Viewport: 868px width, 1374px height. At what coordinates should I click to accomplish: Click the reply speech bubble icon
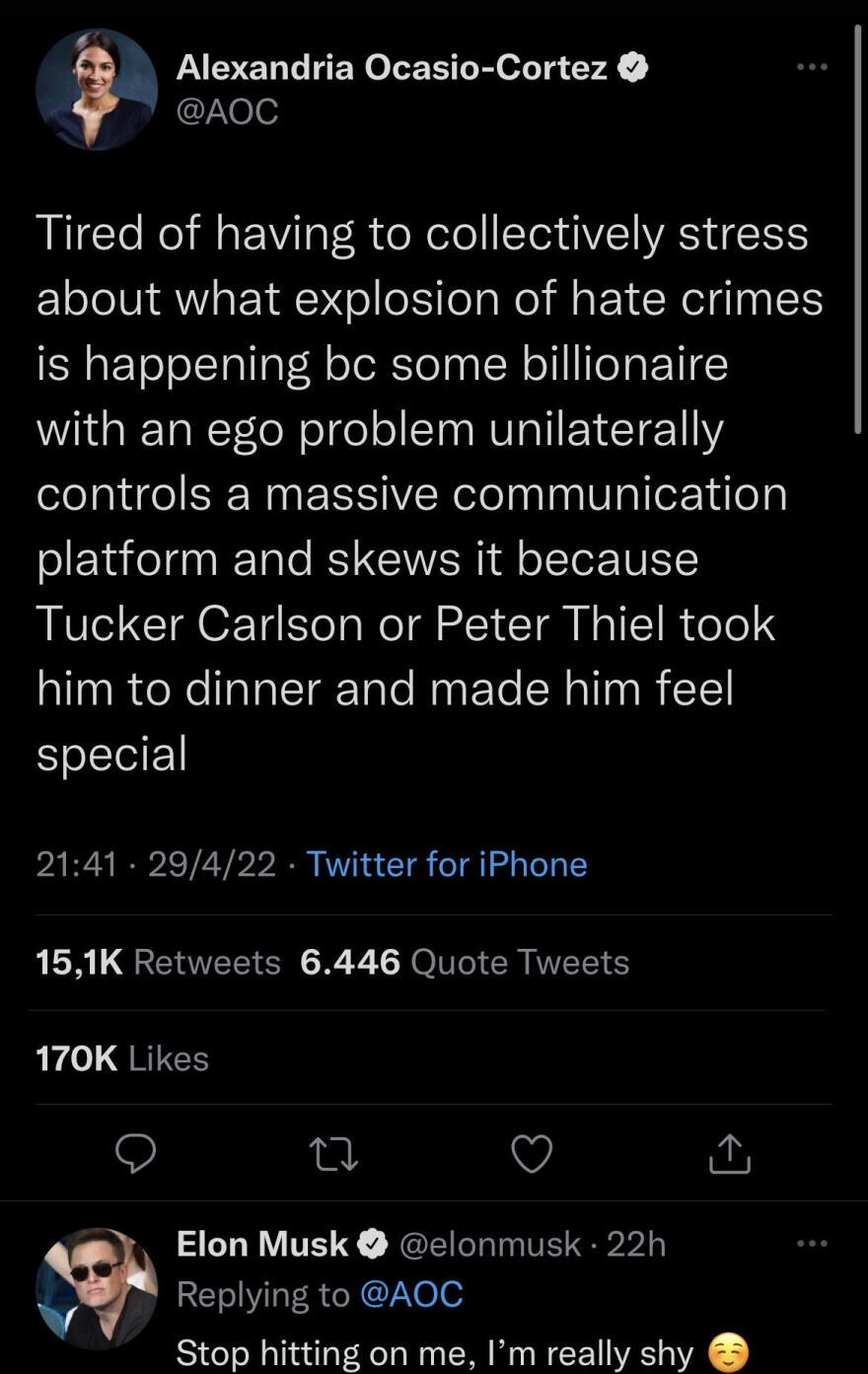(135, 1153)
